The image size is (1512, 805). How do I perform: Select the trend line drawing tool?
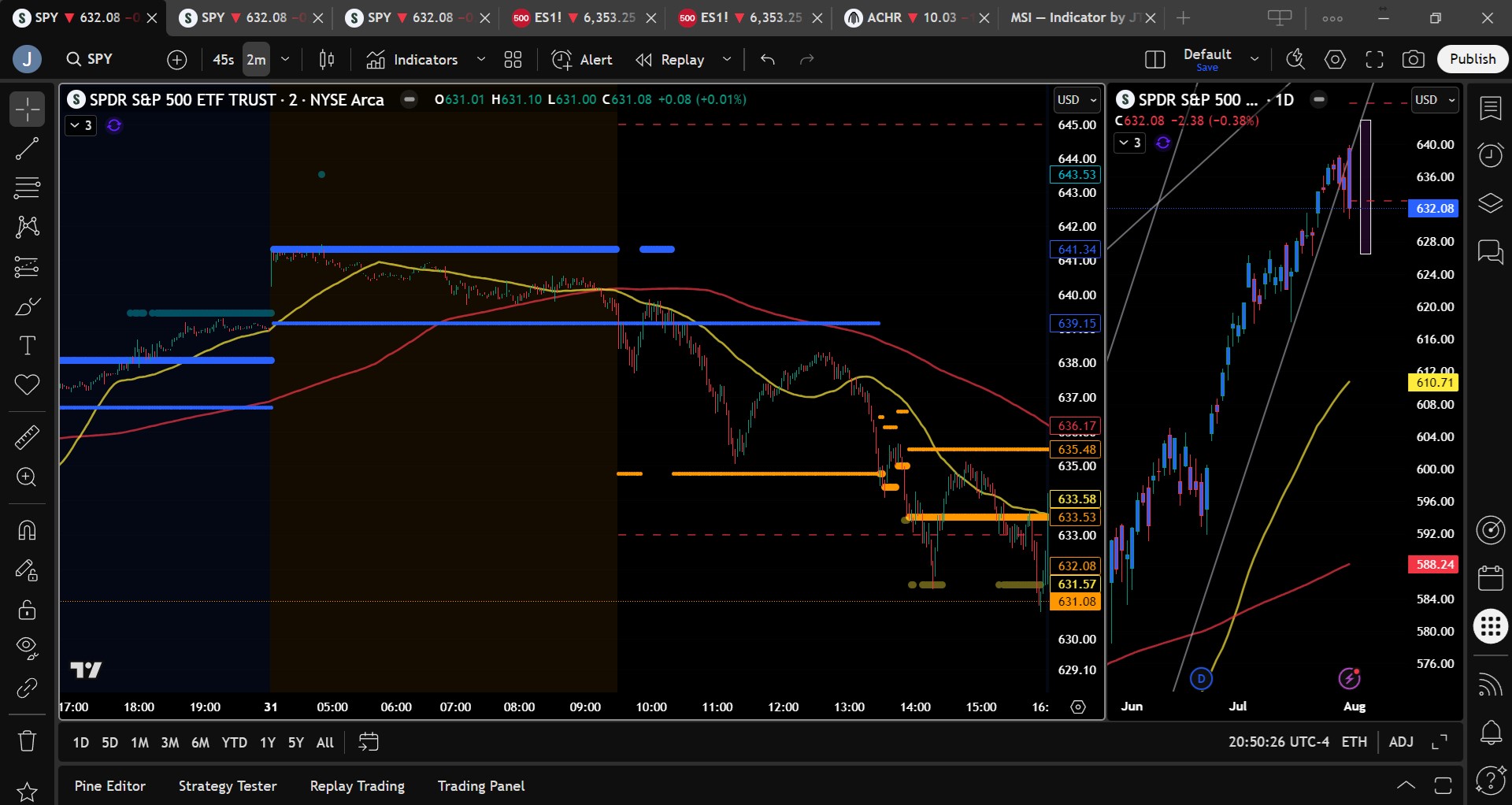(27, 149)
